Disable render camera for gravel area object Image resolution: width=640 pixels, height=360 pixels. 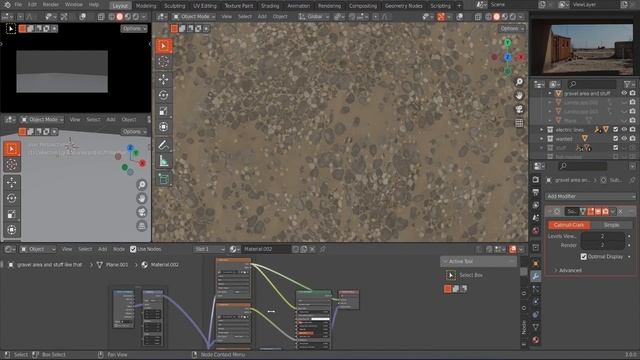tap(633, 93)
